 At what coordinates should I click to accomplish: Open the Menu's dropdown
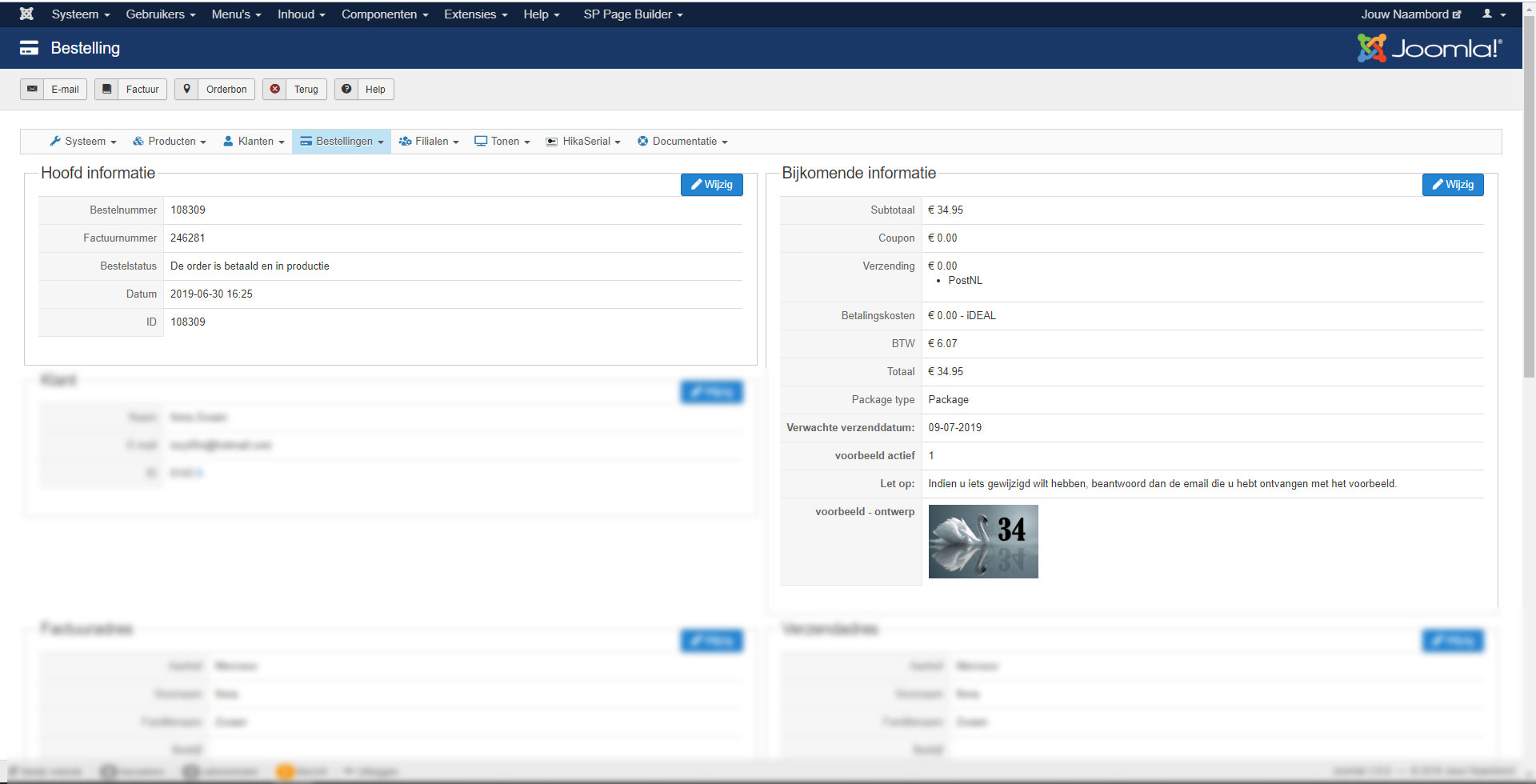click(x=237, y=14)
